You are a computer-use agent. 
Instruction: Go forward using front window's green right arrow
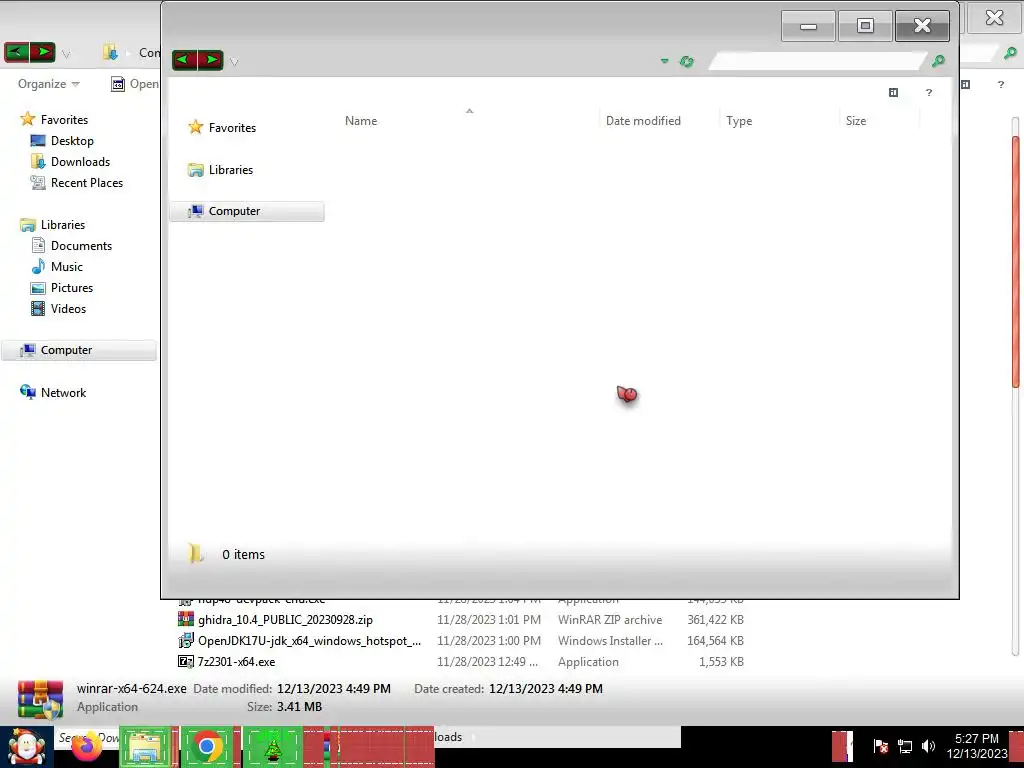point(211,60)
